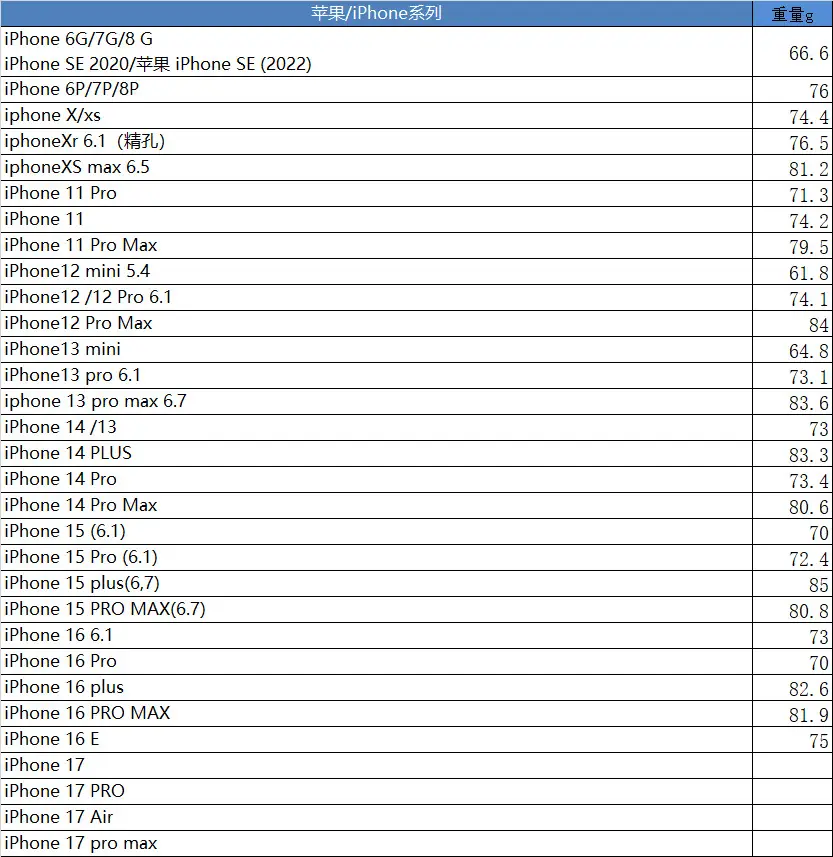Select the iphone X/xs row cell
Viewport: 833px width, 857px height.
coord(376,116)
